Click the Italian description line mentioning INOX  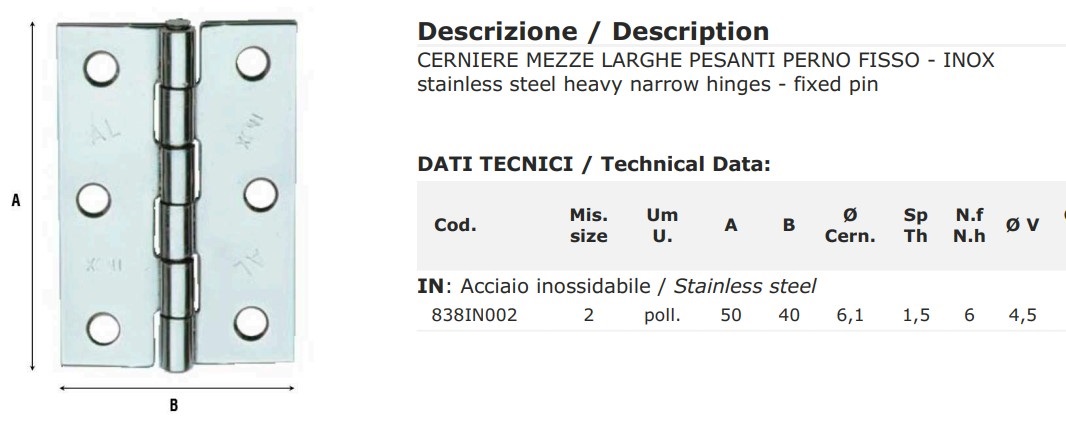point(705,60)
